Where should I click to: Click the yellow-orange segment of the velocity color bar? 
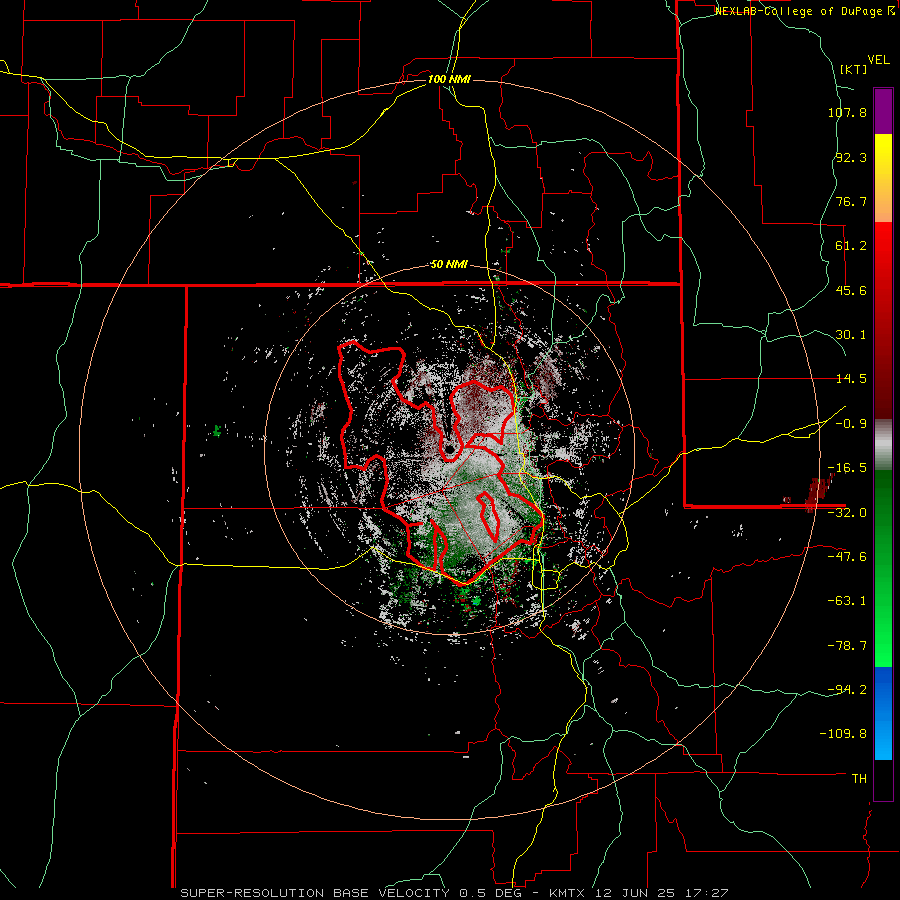click(x=883, y=178)
